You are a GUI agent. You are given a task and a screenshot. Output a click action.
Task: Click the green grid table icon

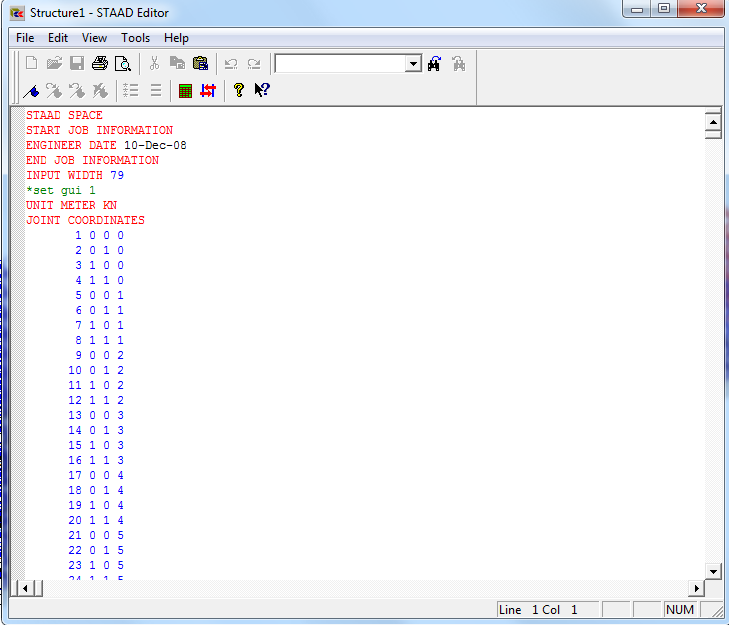[x=185, y=91]
